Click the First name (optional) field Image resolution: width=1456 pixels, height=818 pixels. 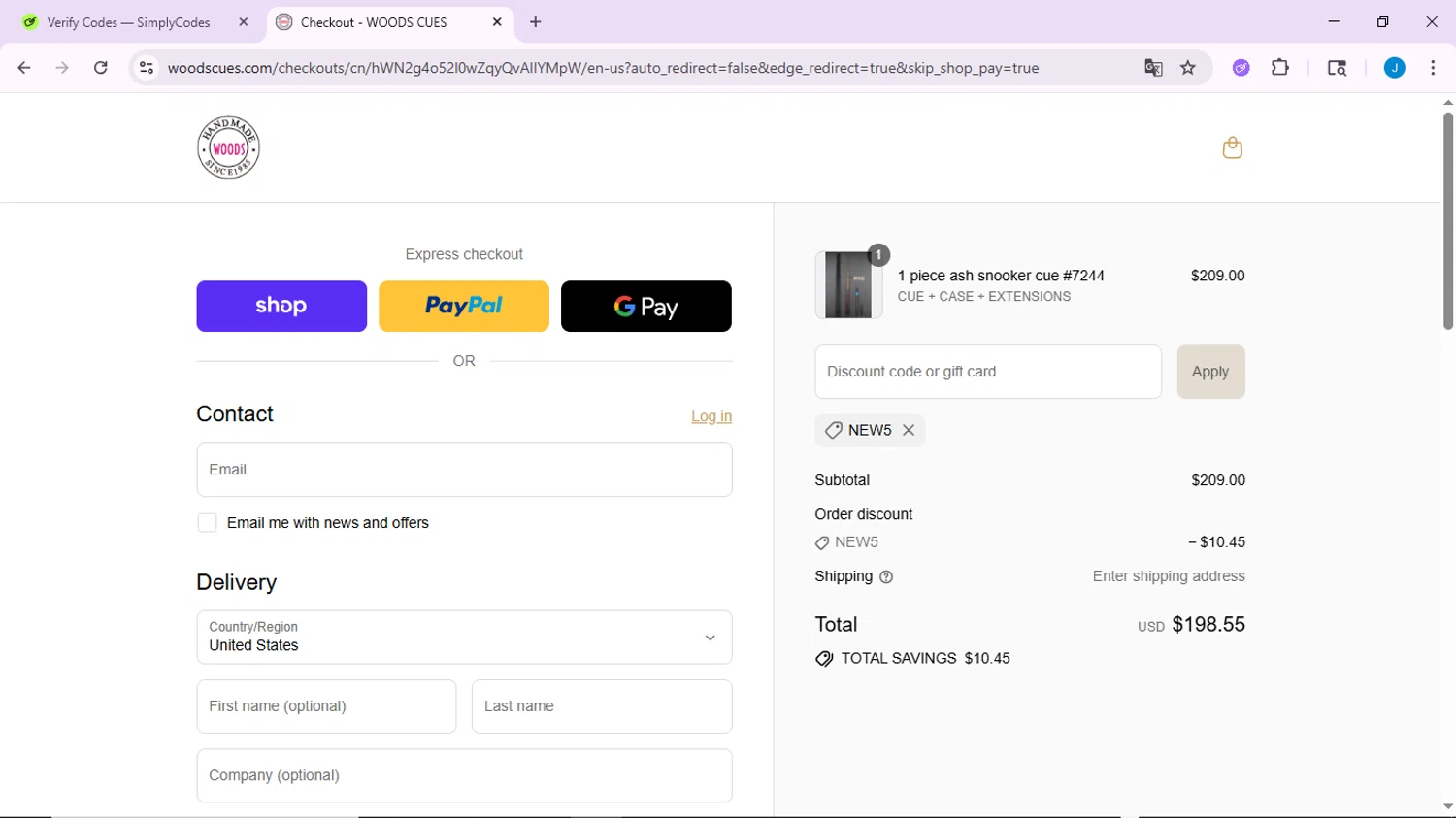(326, 706)
